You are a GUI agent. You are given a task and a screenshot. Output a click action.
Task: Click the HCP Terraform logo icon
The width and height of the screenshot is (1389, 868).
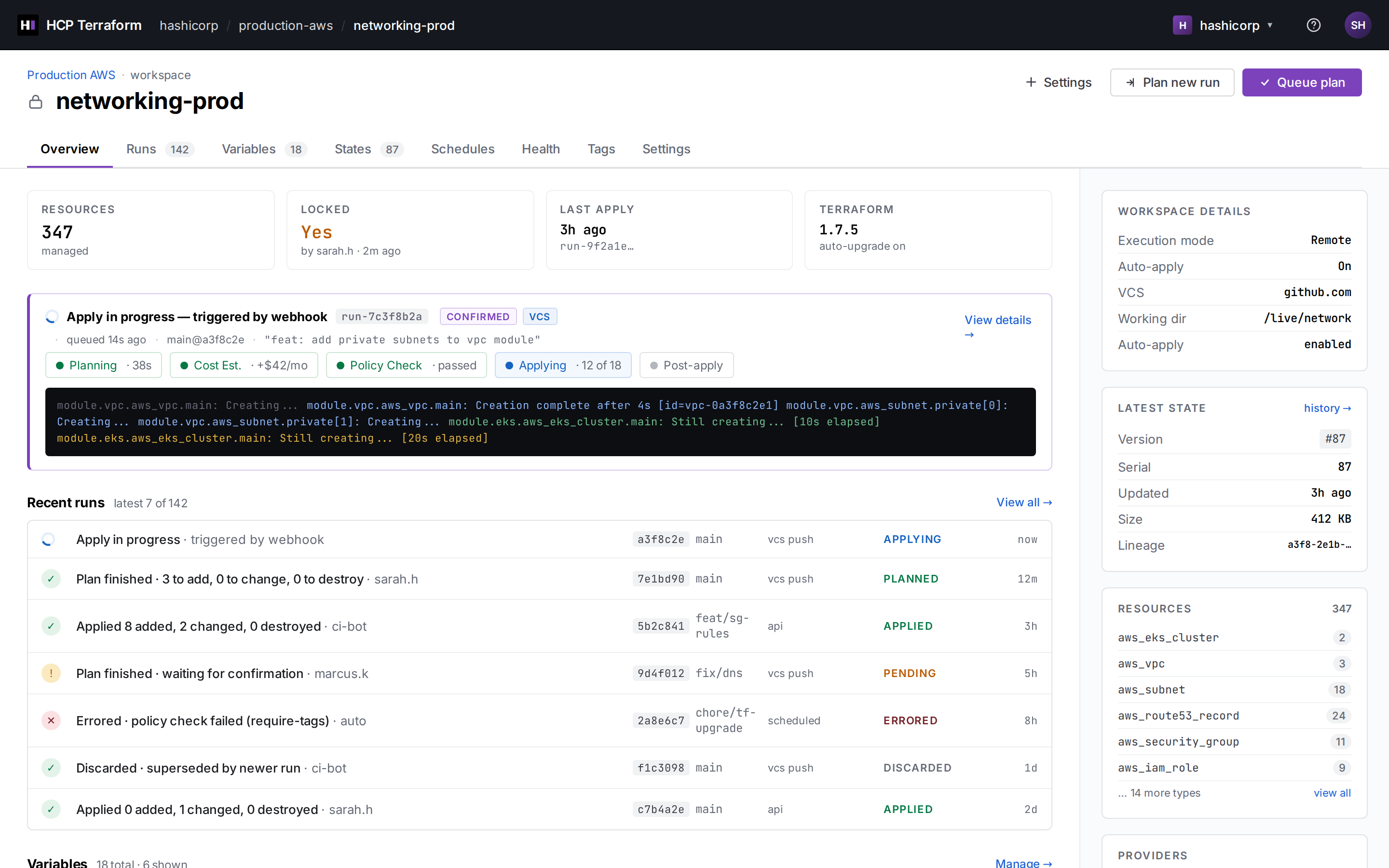27,25
